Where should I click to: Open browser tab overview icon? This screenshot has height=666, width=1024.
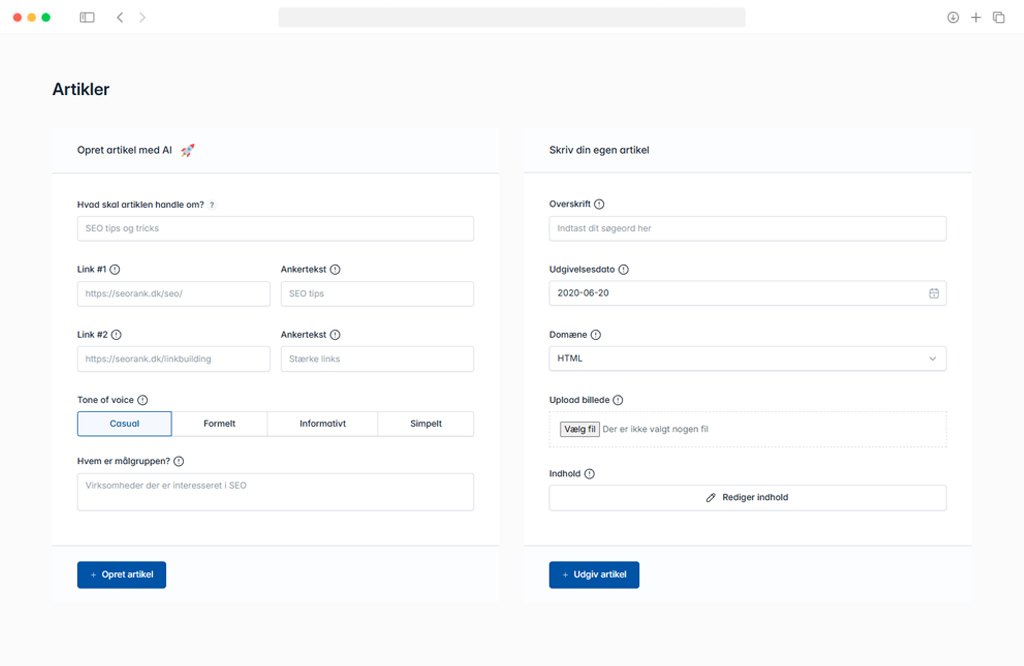(x=998, y=17)
